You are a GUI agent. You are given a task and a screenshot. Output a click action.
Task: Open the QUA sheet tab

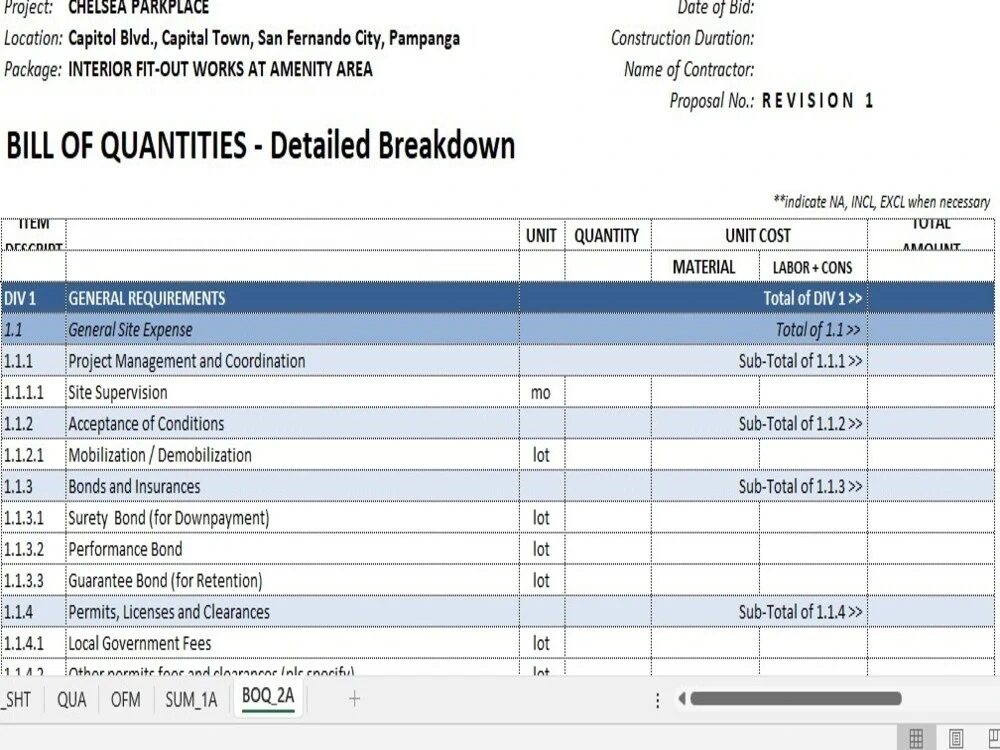71,700
